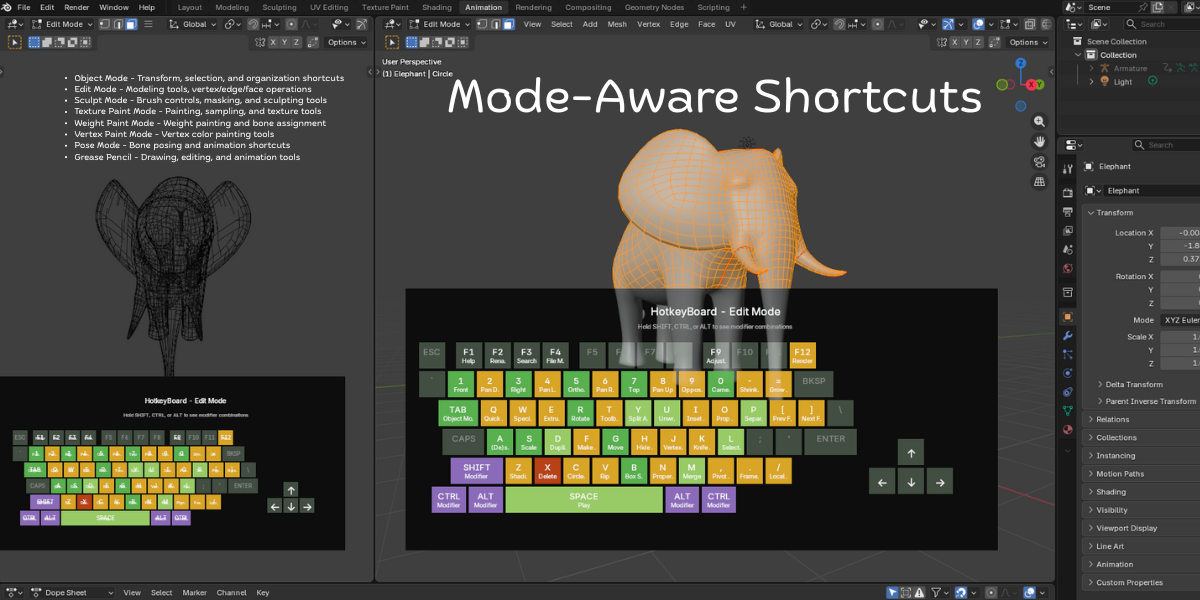Expand Armature in the outliner
Viewport: 1200px width, 600px height.
click(1092, 68)
